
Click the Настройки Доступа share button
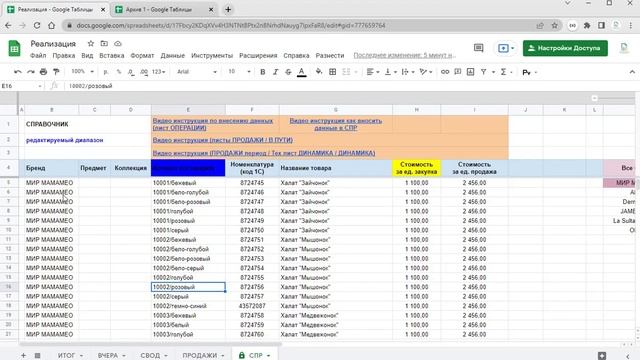[x=565, y=48]
